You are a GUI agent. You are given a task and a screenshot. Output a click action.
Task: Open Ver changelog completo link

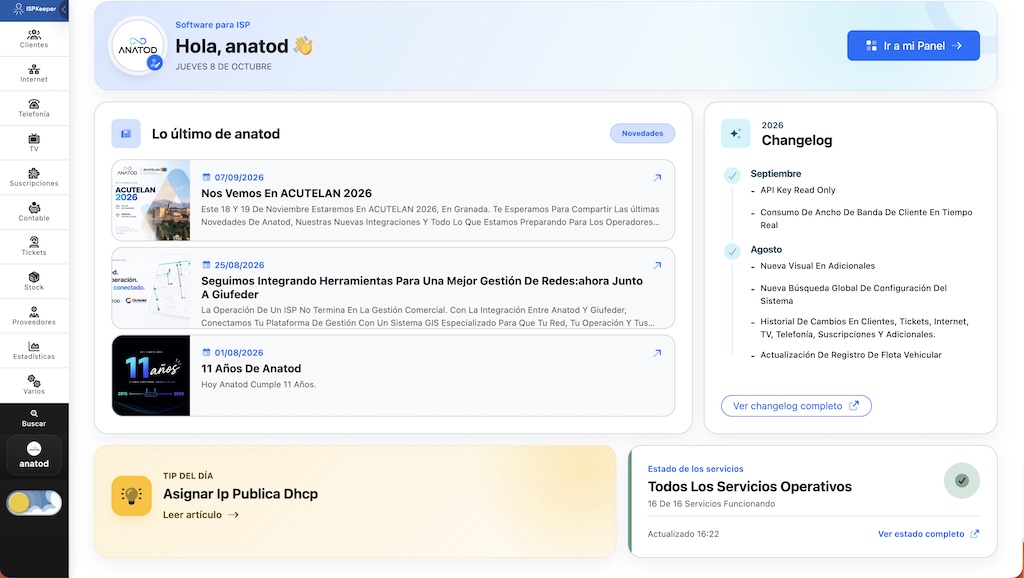pos(796,406)
